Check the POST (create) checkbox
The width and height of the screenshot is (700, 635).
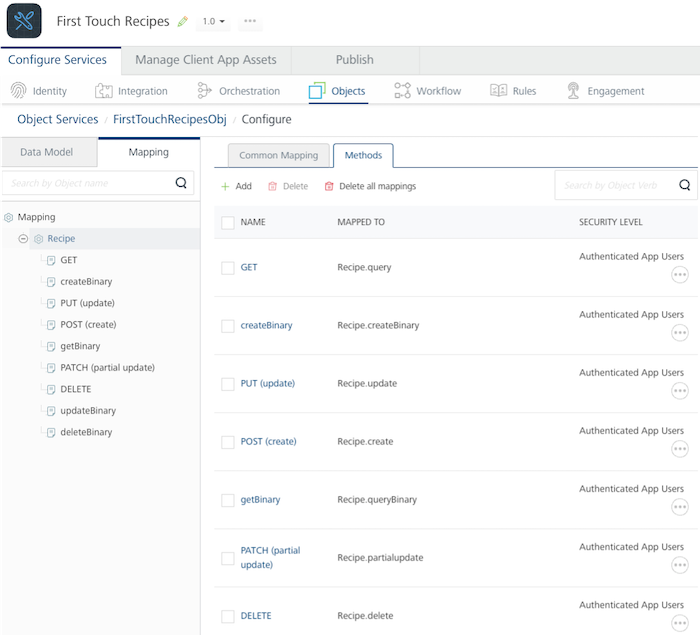point(228,442)
